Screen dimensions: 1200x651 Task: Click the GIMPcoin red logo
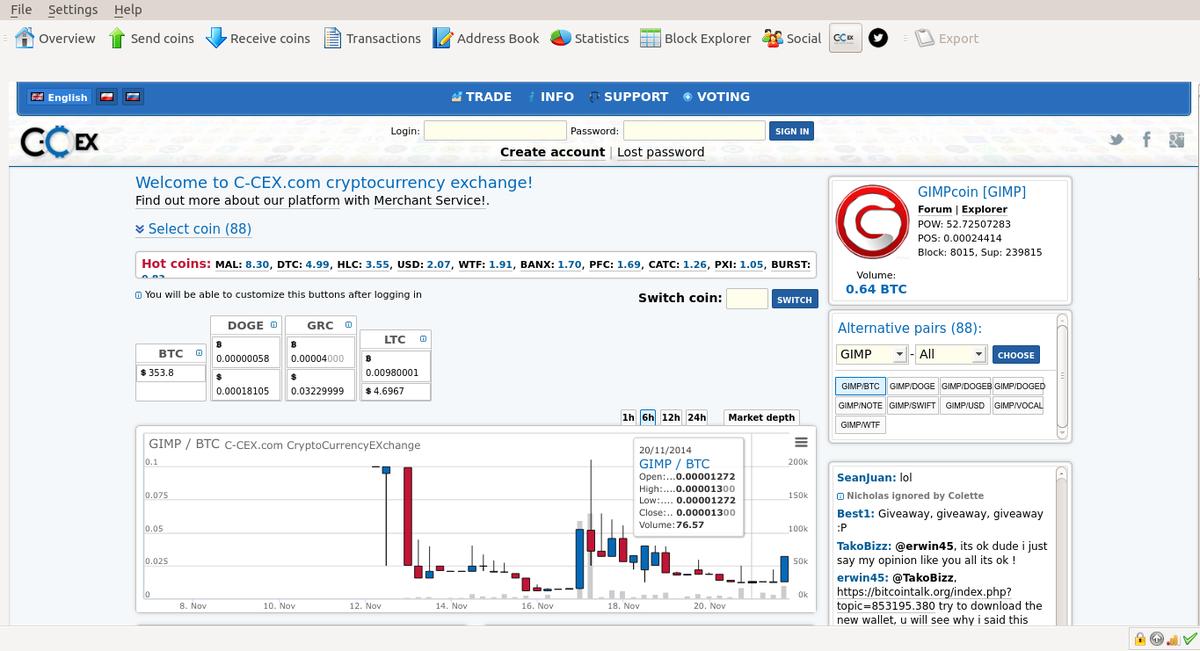point(871,224)
